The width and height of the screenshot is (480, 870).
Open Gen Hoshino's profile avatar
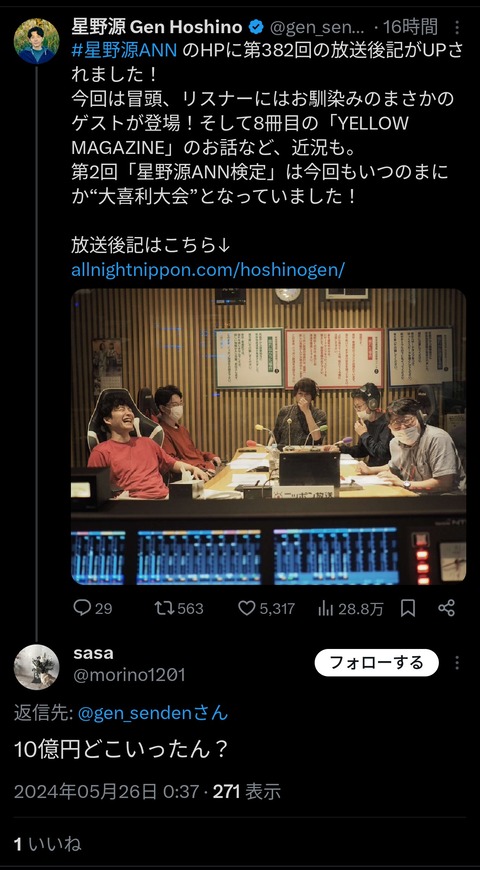tap(37, 41)
